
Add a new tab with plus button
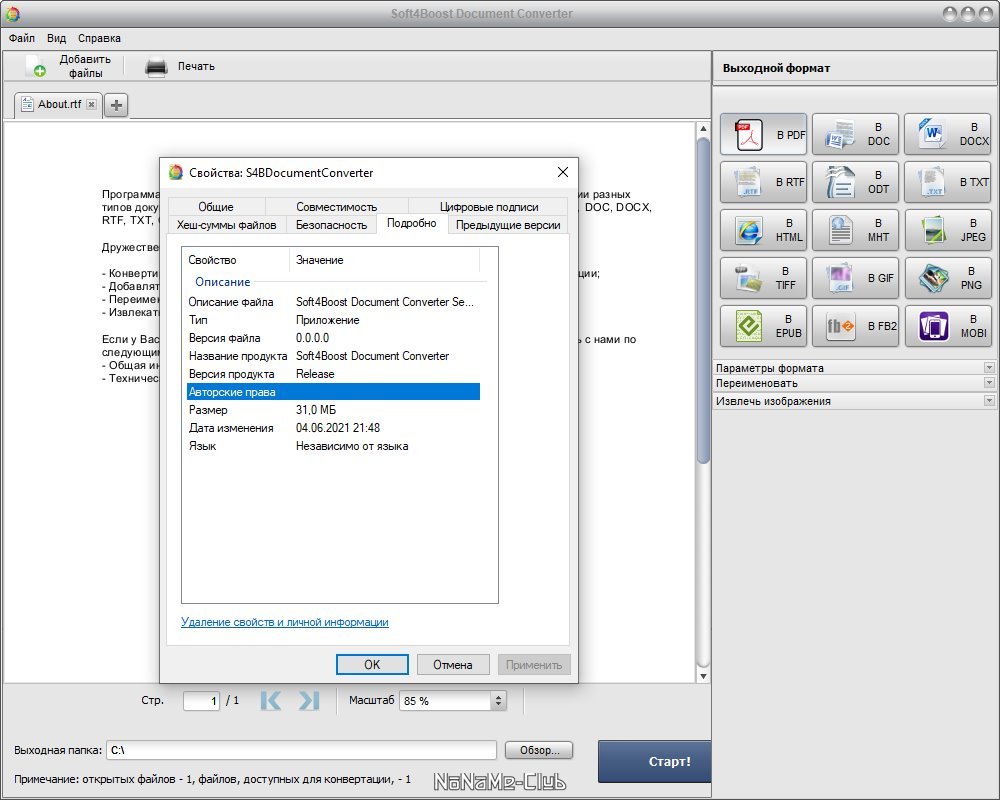click(116, 105)
